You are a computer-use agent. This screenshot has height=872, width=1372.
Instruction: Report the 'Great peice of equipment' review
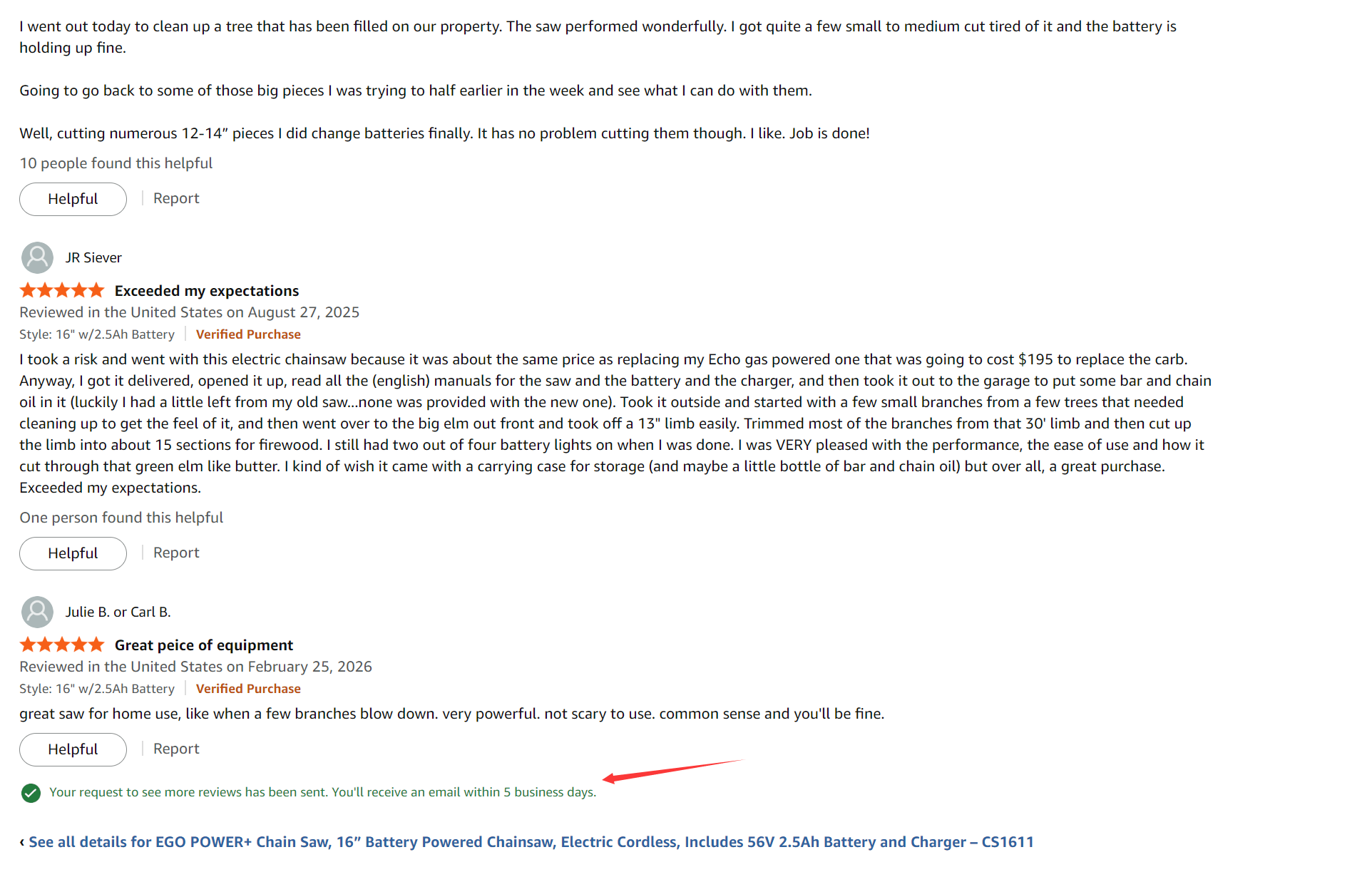click(x=176, y=749)
